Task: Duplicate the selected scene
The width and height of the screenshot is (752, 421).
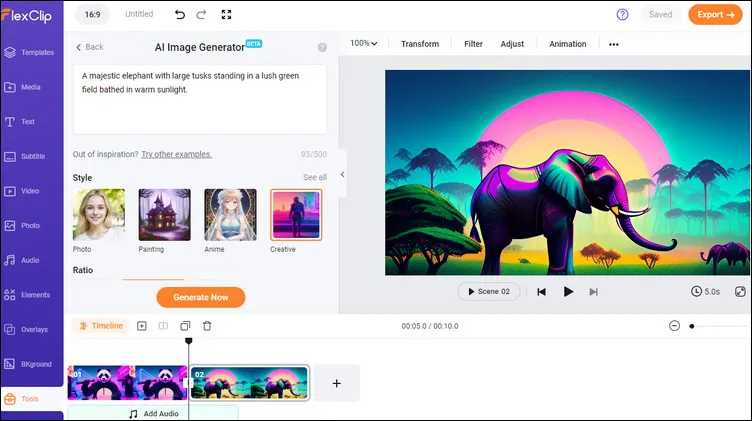Action: tap(185, 326)
